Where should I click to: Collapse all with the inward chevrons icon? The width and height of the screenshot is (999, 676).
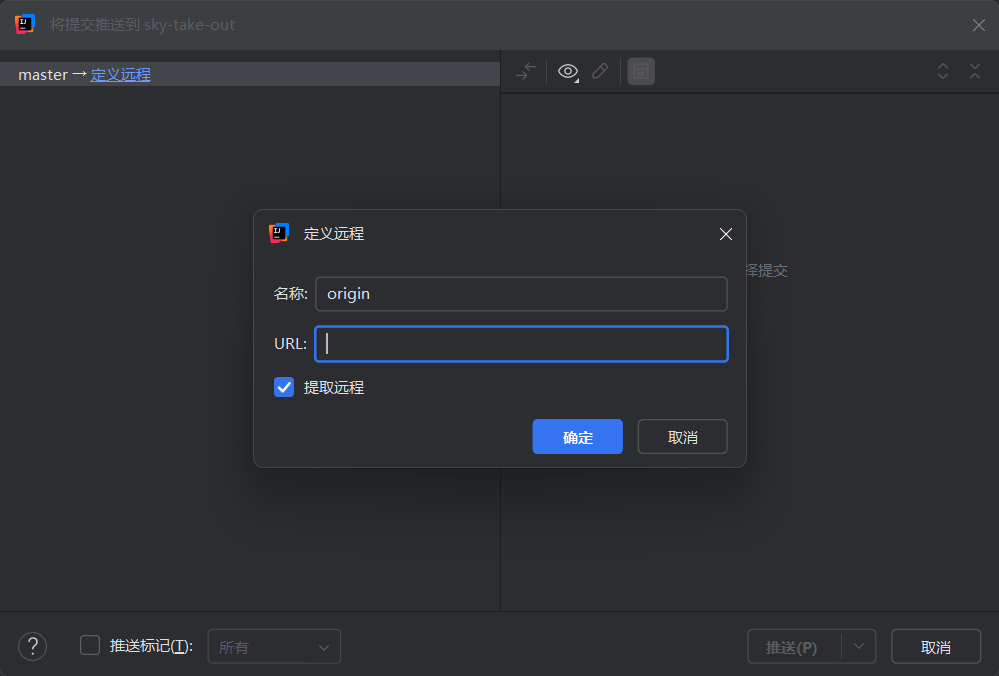pyautogui.click(x=975, y=71)
